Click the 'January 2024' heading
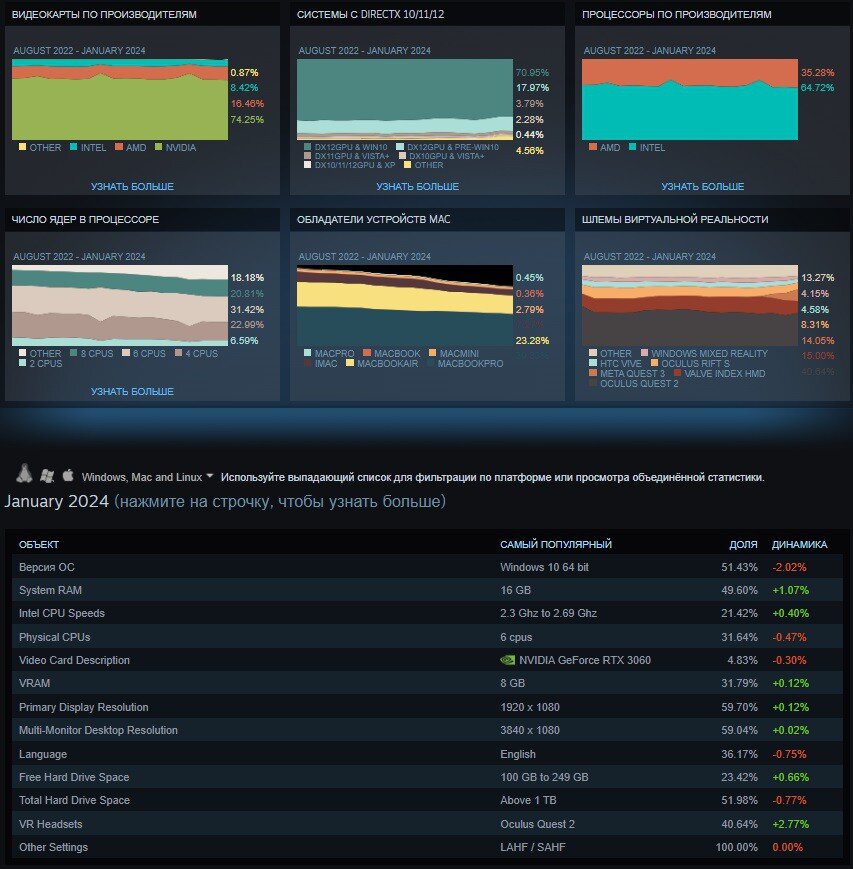The image size is (853, 869). pyautogui.click(x=57, y=501)
